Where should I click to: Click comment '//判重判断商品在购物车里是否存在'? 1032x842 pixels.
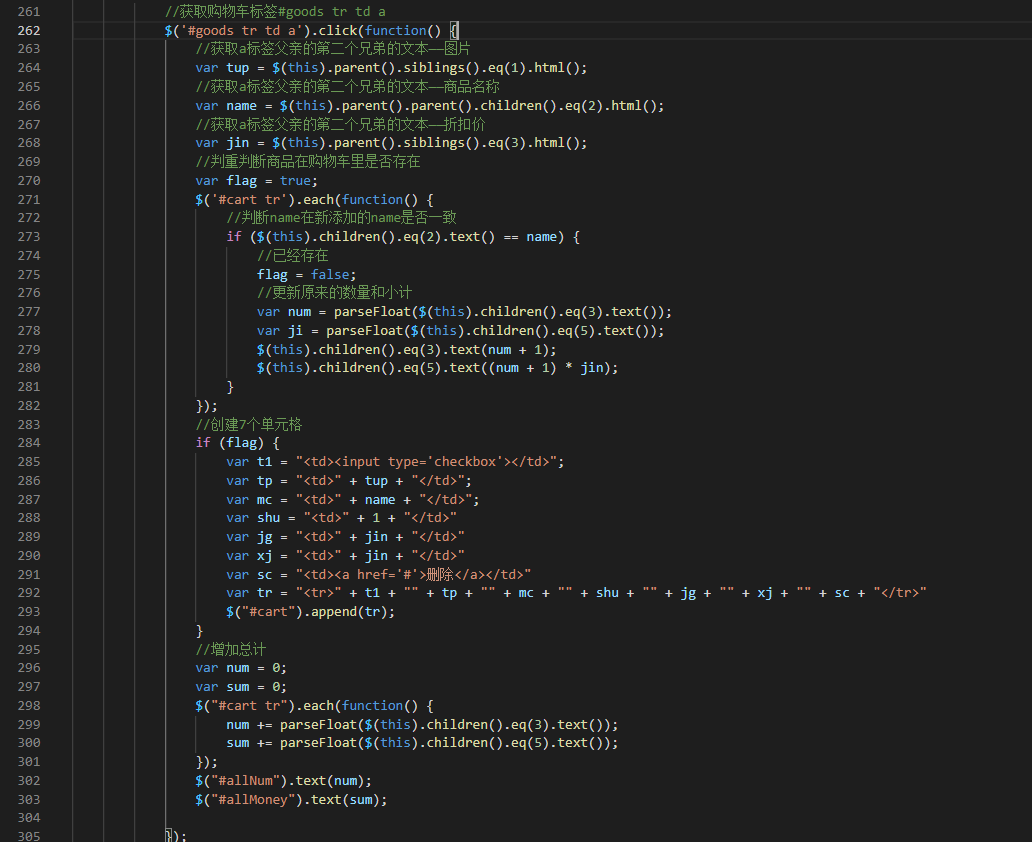(308, 162)
